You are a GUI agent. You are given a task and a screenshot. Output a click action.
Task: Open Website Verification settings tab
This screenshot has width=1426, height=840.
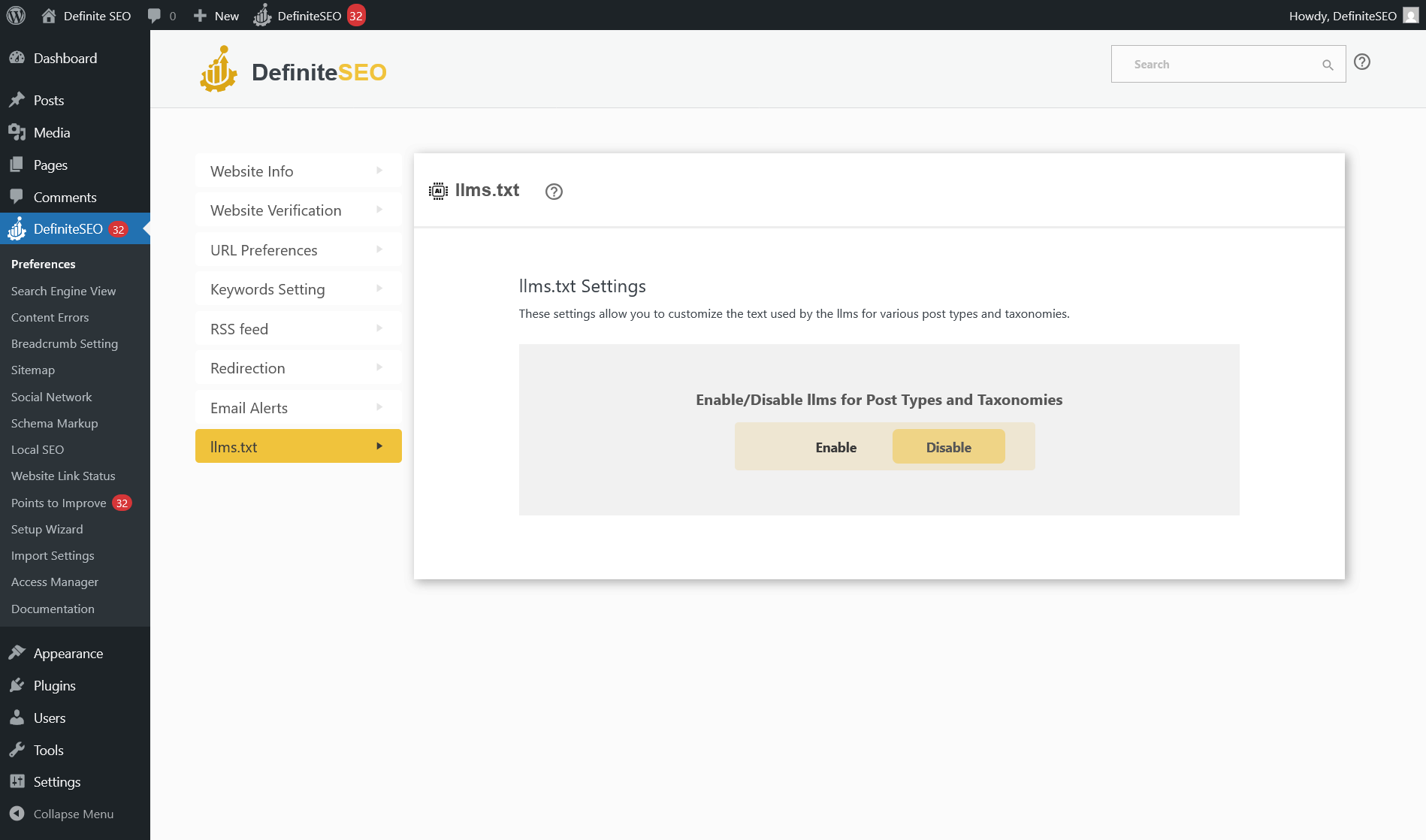(x=298, y=210)
